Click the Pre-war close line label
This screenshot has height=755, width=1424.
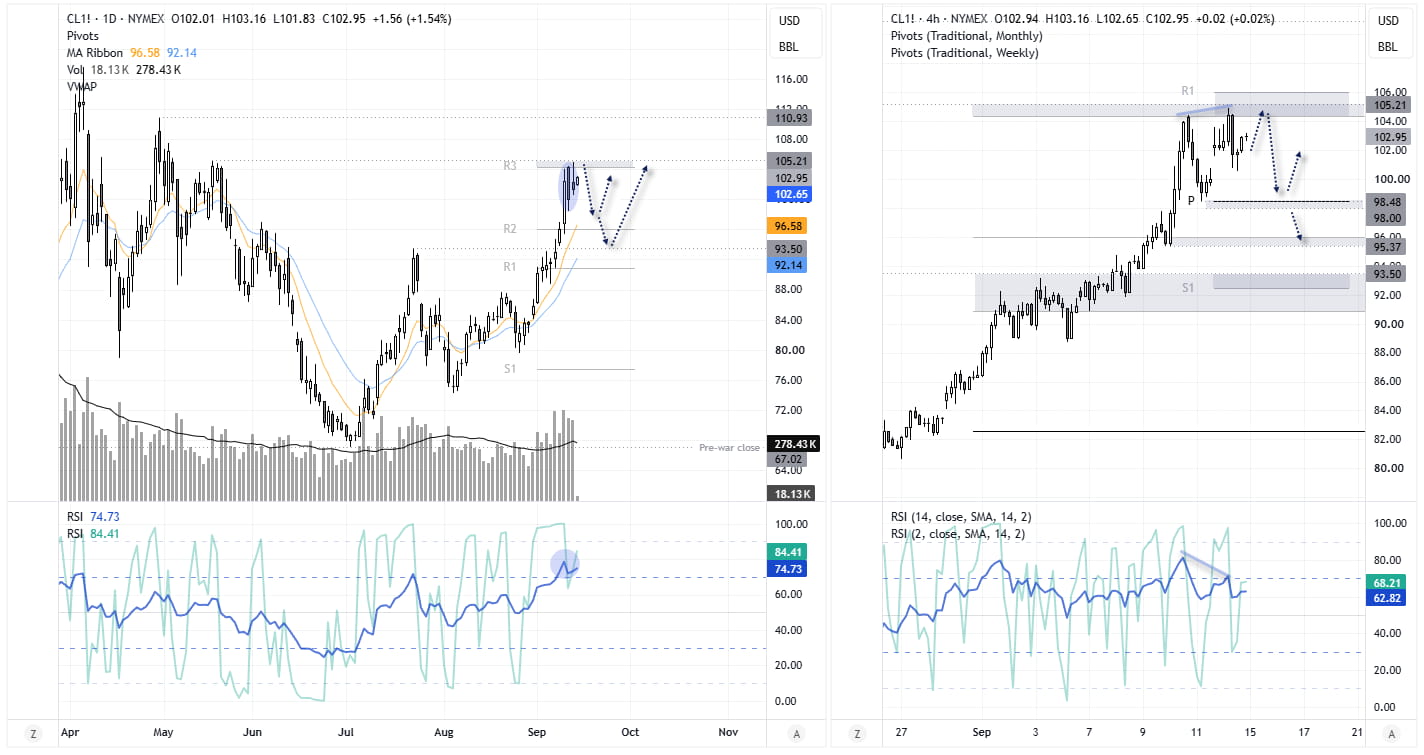tap(729, 447)
